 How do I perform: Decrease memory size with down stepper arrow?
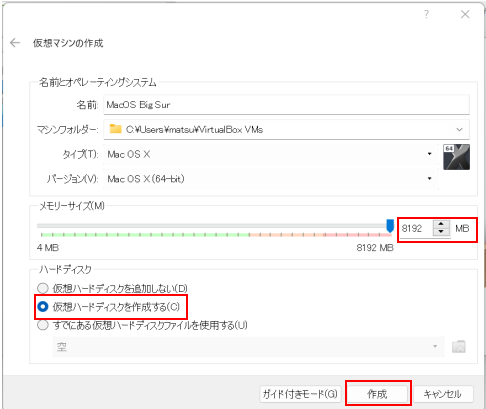[441, 232]
